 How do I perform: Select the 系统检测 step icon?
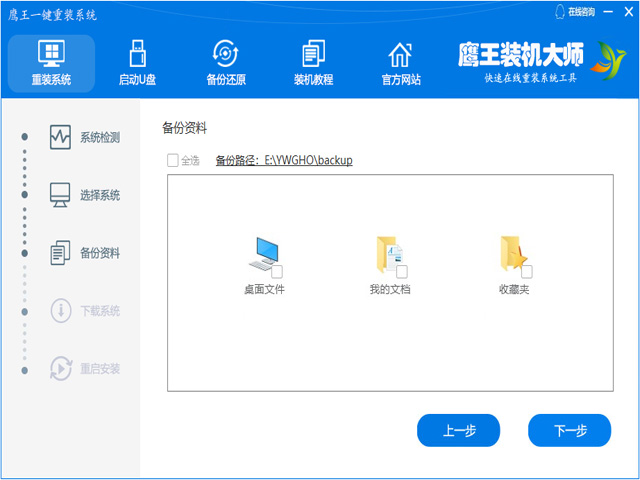(61, 137)
